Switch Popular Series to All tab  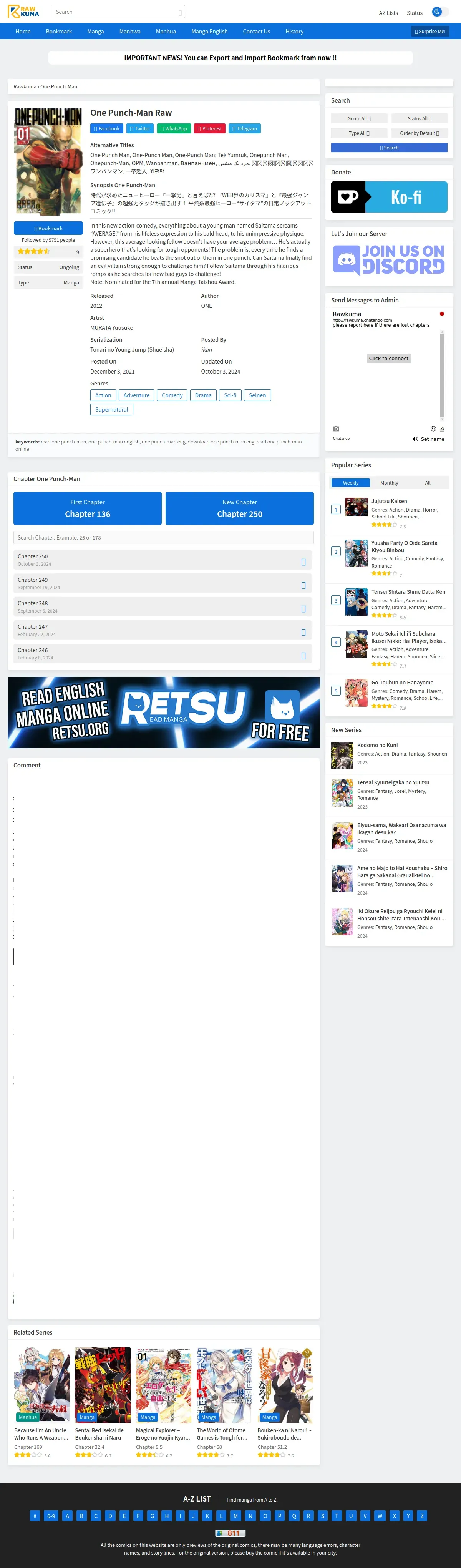pyautogui.click(x=428, y=483)
